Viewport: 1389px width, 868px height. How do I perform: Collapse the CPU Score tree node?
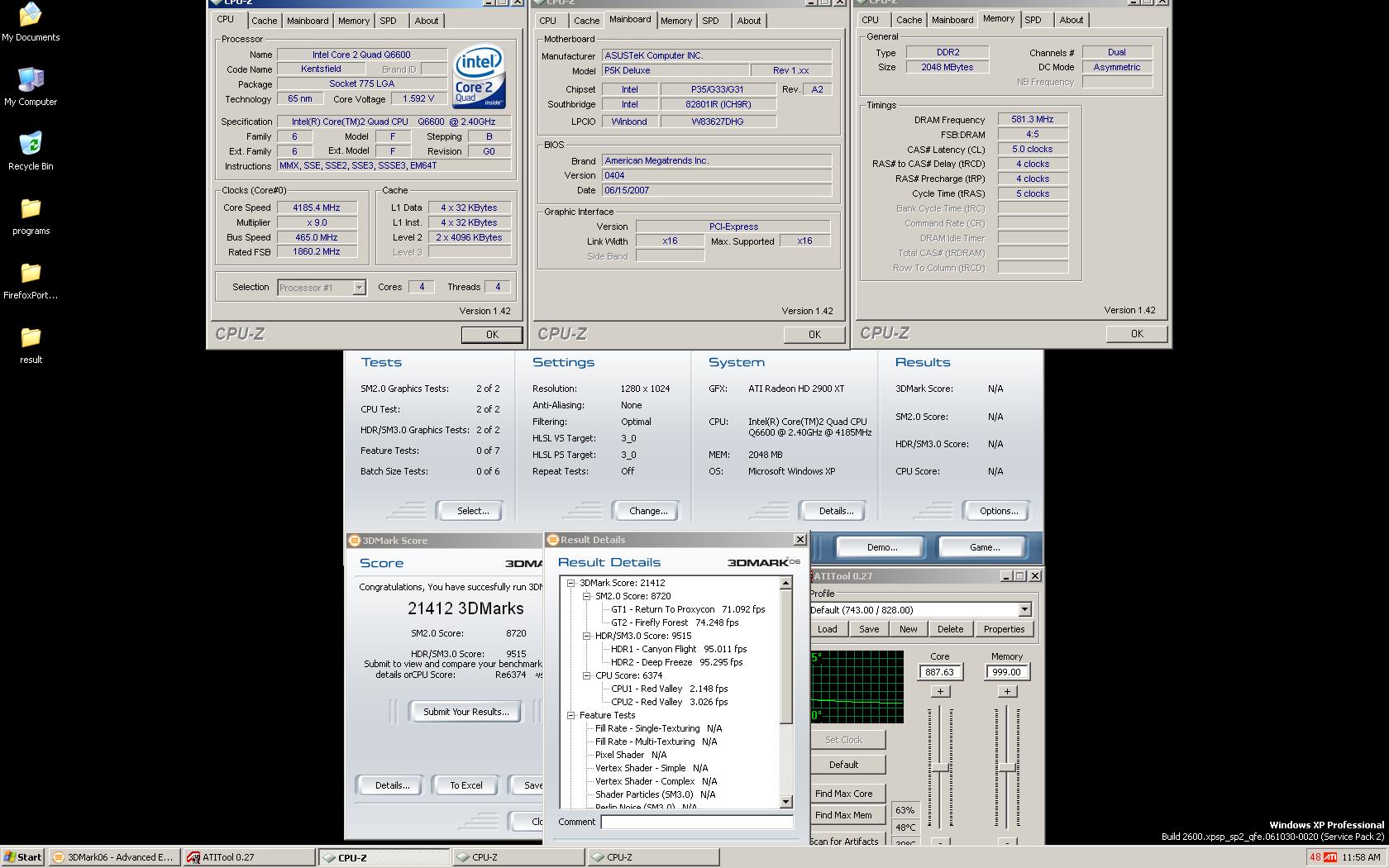coord(586,675)
